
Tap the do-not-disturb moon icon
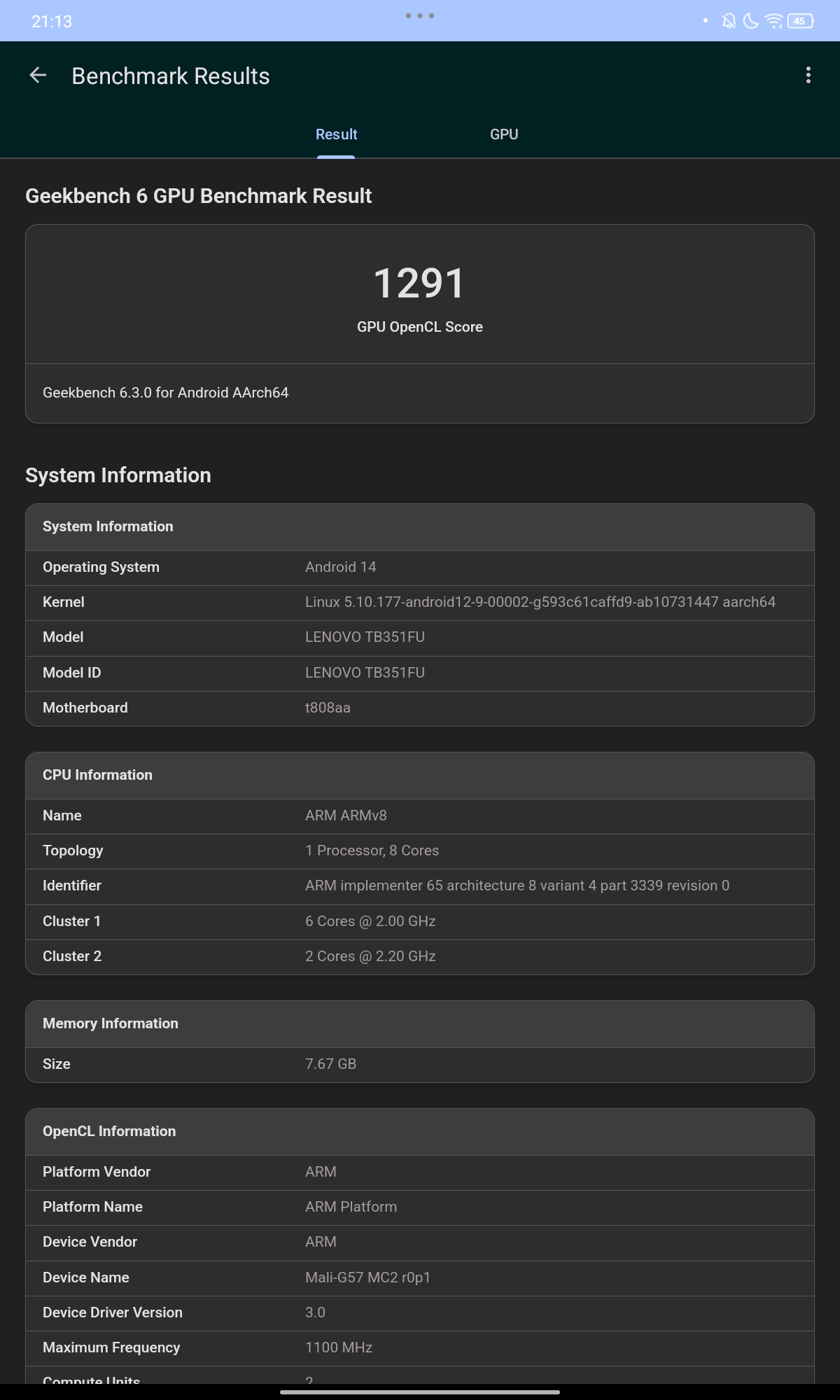tap(750, 21)
